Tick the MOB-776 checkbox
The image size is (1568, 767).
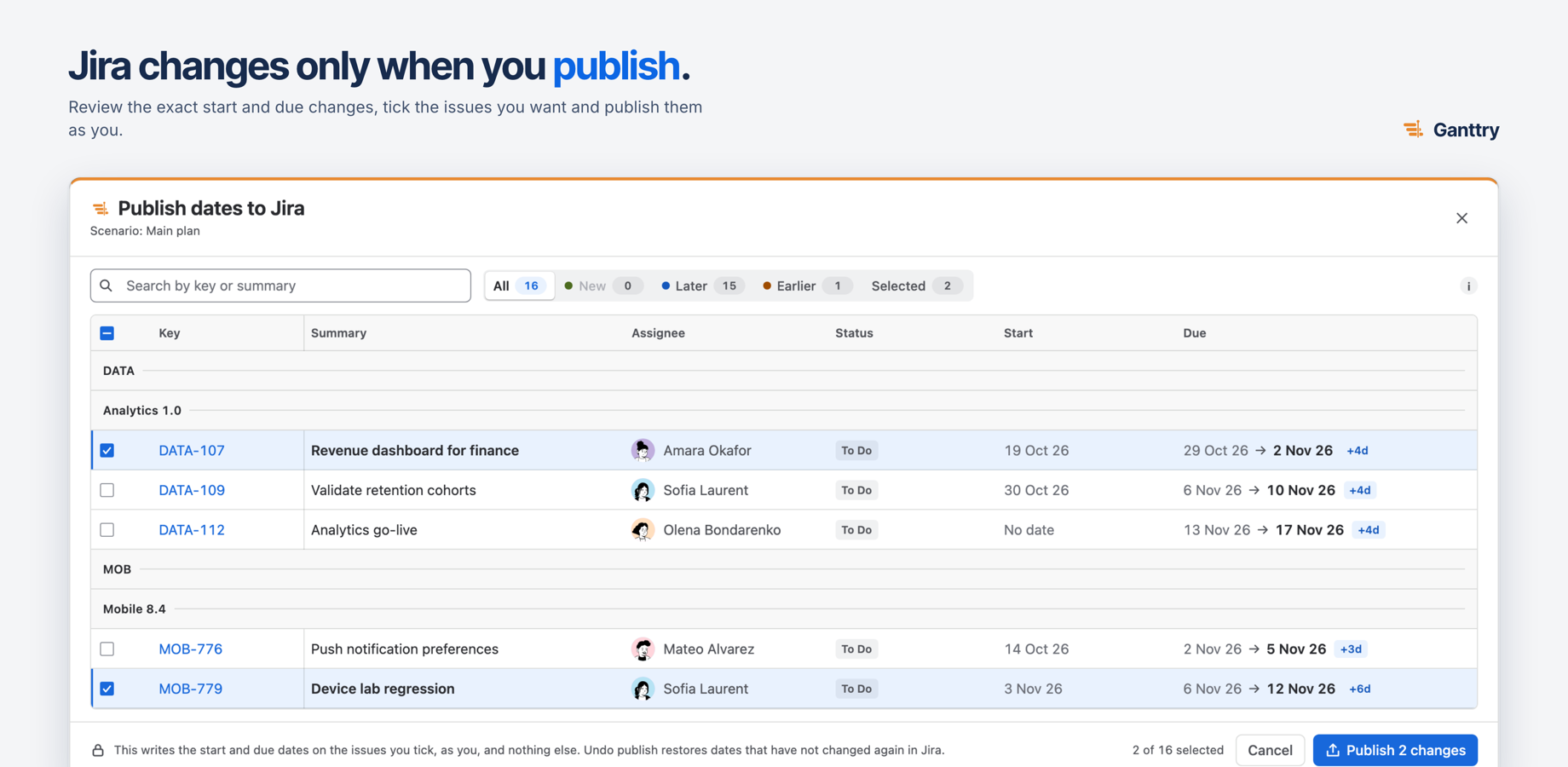coord(107,649)
